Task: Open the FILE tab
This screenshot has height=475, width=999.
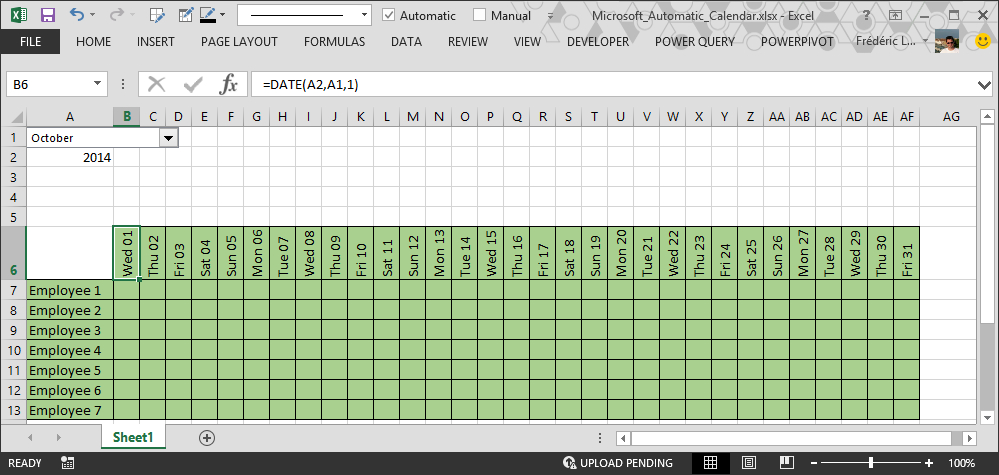Action: [31, 42]
